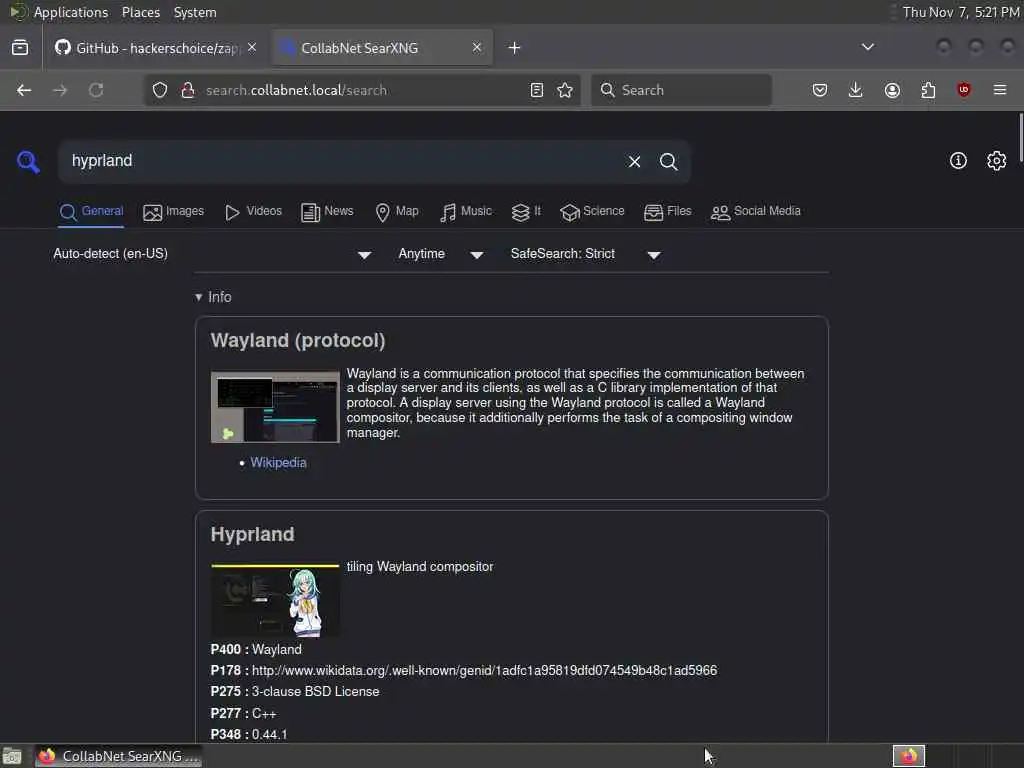The width and height of the screenshot is (1024, 768).
Task: Click the Wayland protocol thumbnail
Action: (x=275, y=408)
